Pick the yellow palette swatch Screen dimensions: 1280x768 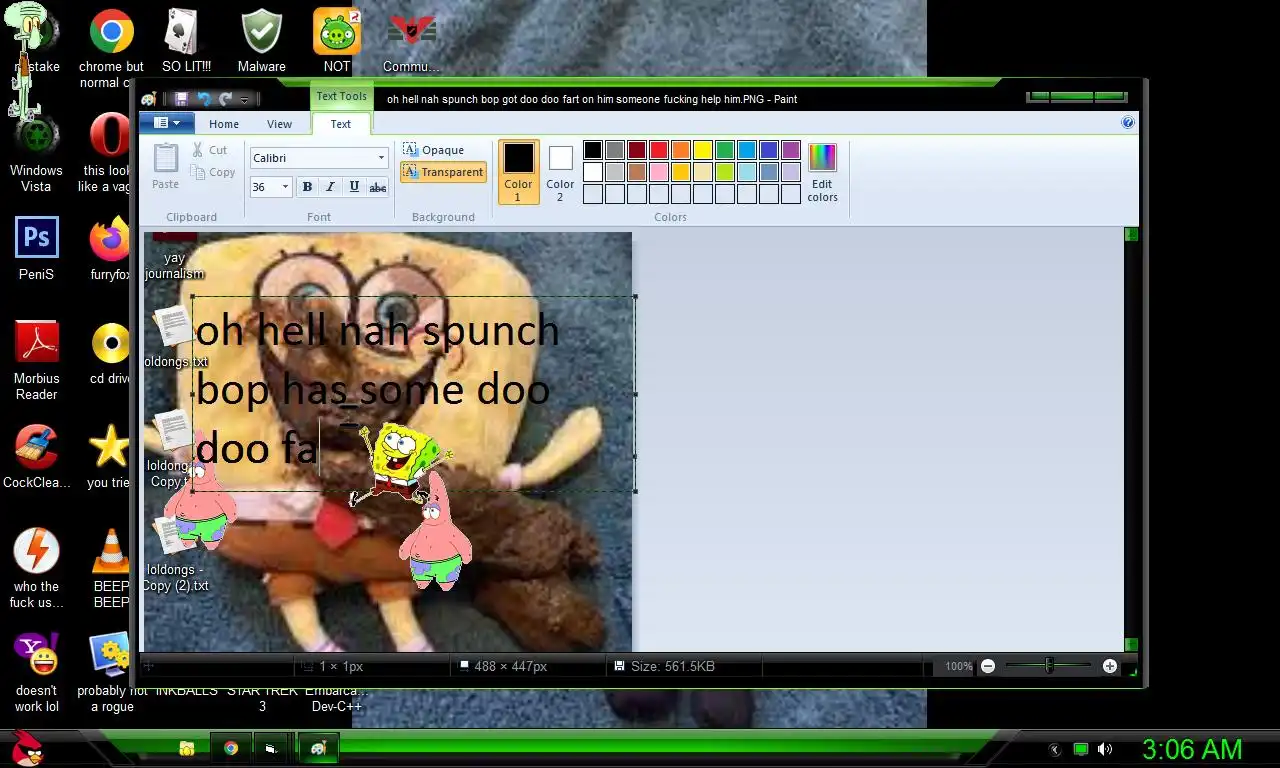click(703, 150)
